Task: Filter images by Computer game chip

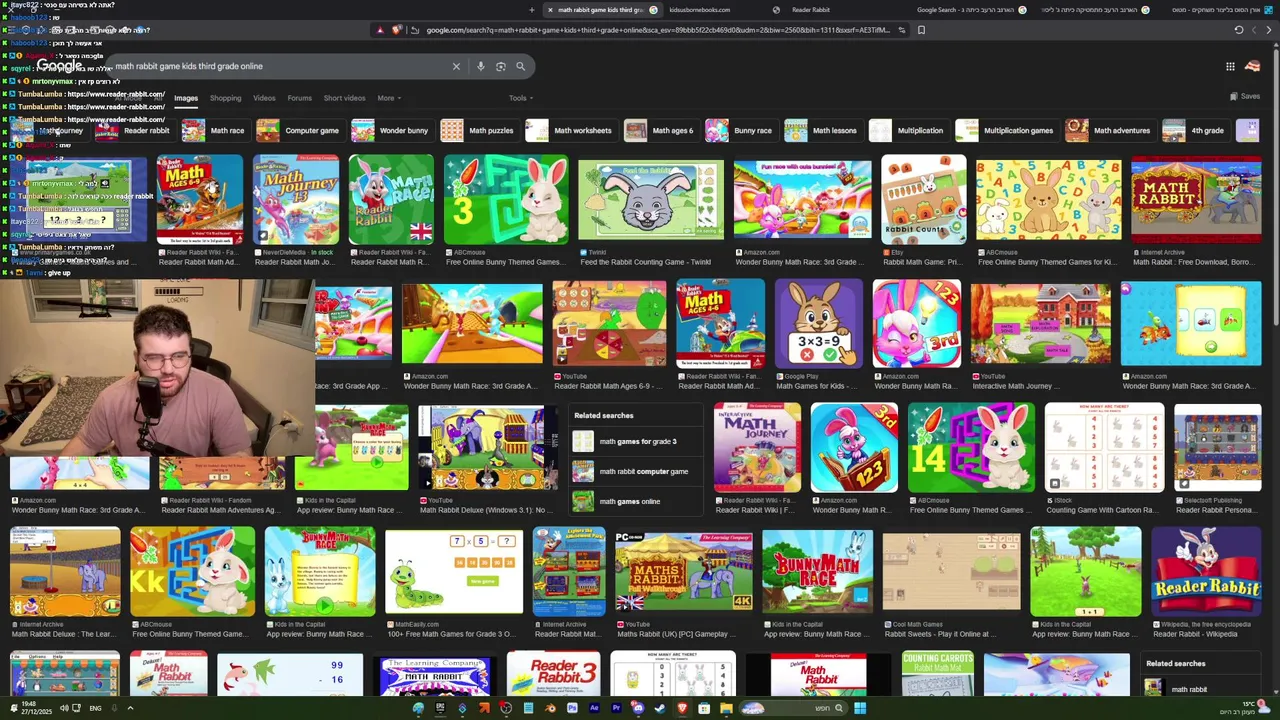Action: 298,130
